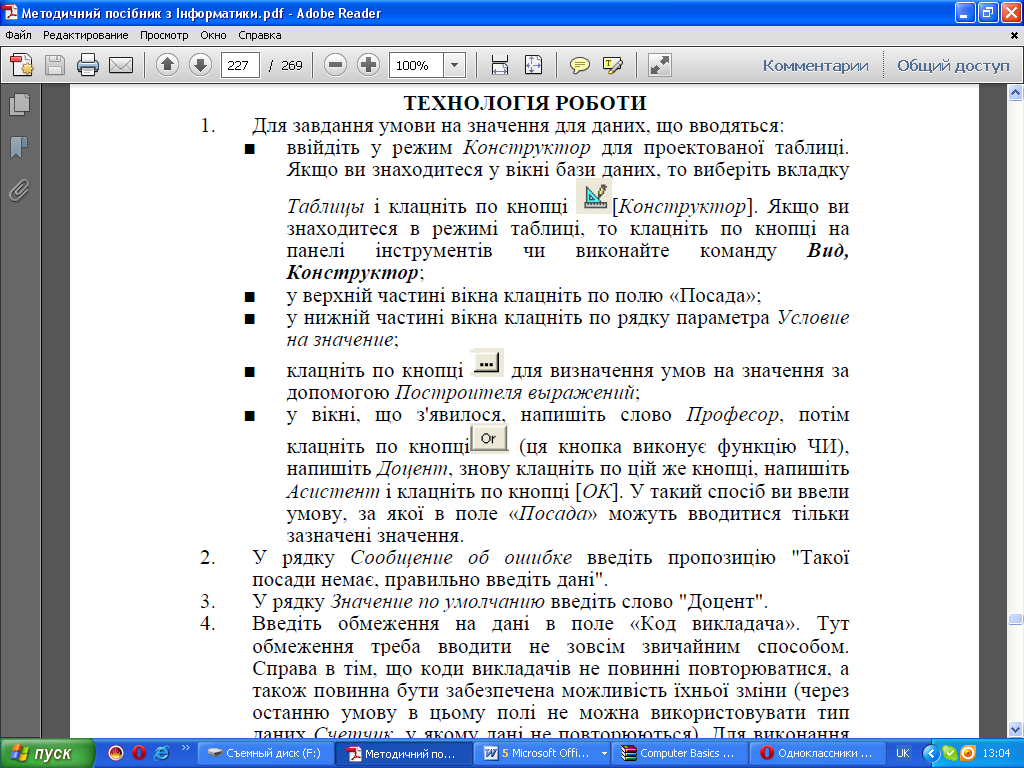The image size is (1024, 768).
Task: Open Microsoft Office group dropdown arrow
Action: pos(605,753)
